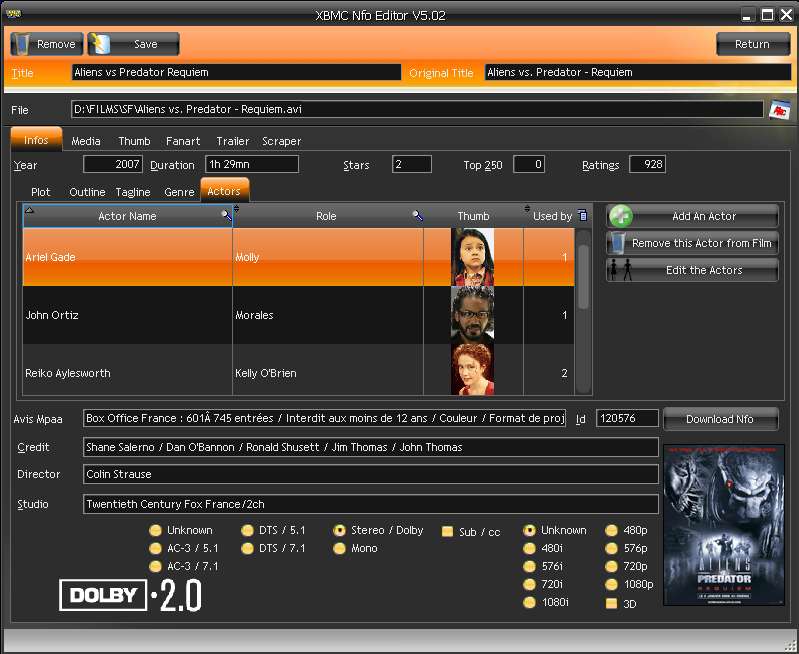
Task: Click the file browse icon beside File path
Action: coord(779,110)
